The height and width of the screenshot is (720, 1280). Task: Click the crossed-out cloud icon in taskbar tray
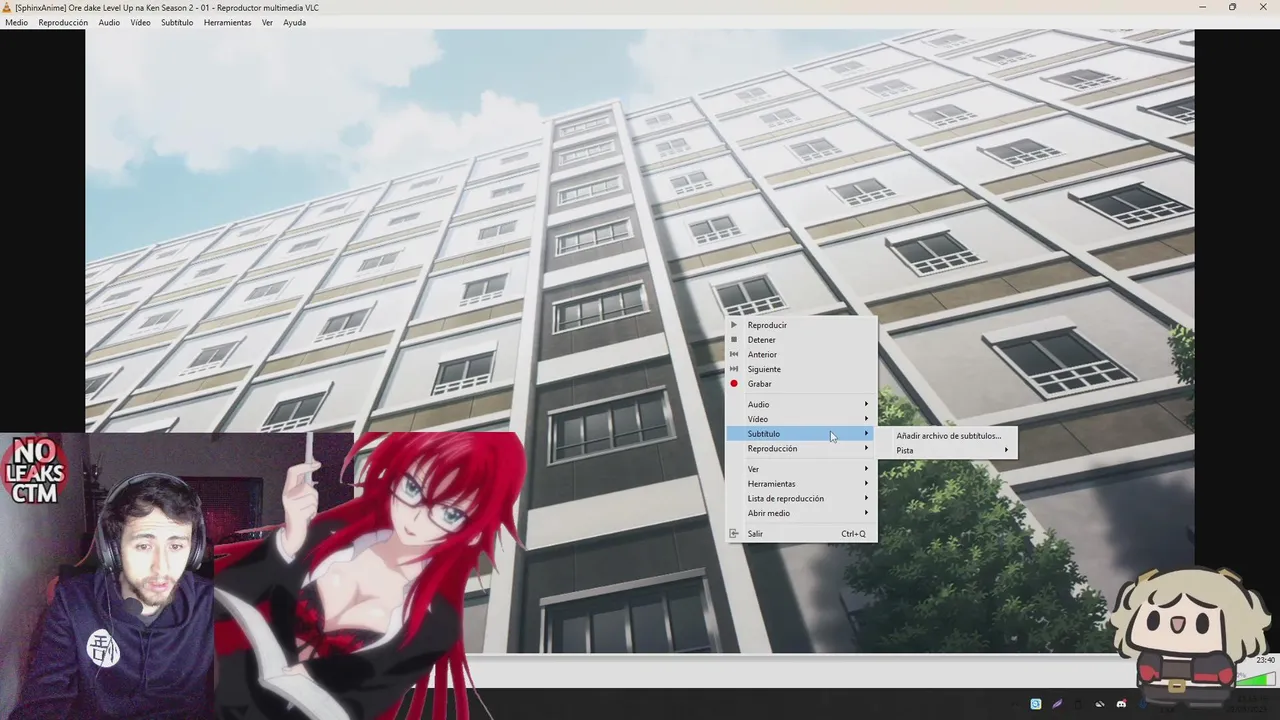1100,704
